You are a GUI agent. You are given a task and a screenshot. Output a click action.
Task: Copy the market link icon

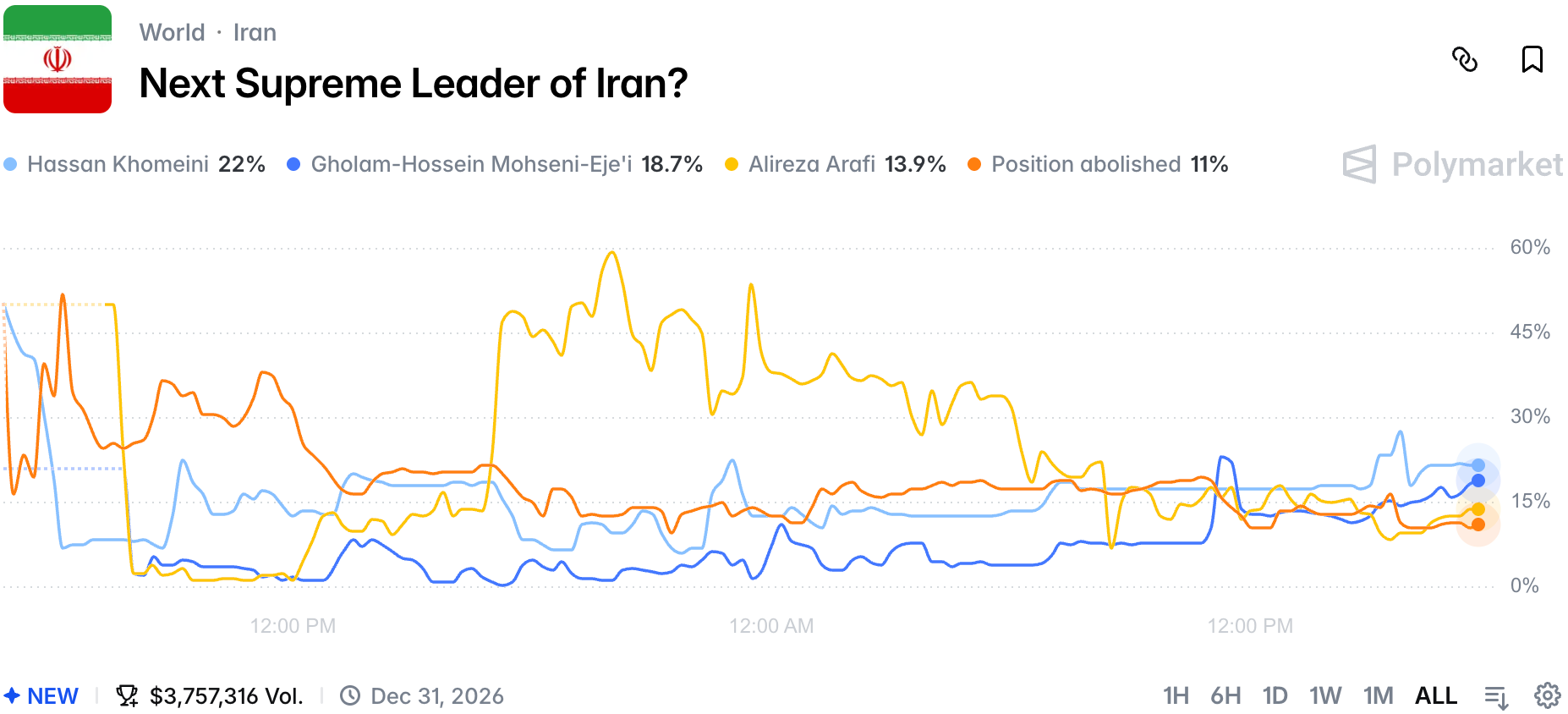pyautogui.click(x=1464, y=59)
